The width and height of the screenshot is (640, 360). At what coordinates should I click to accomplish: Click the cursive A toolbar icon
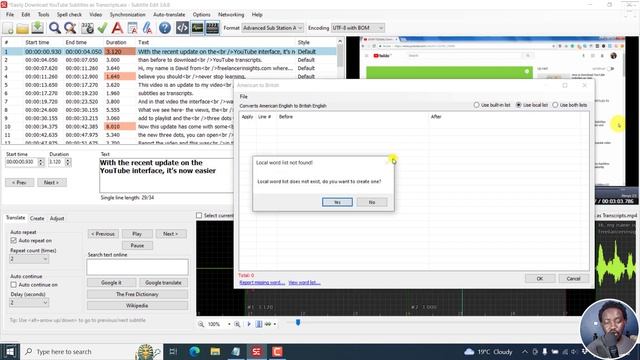(147, 28)
